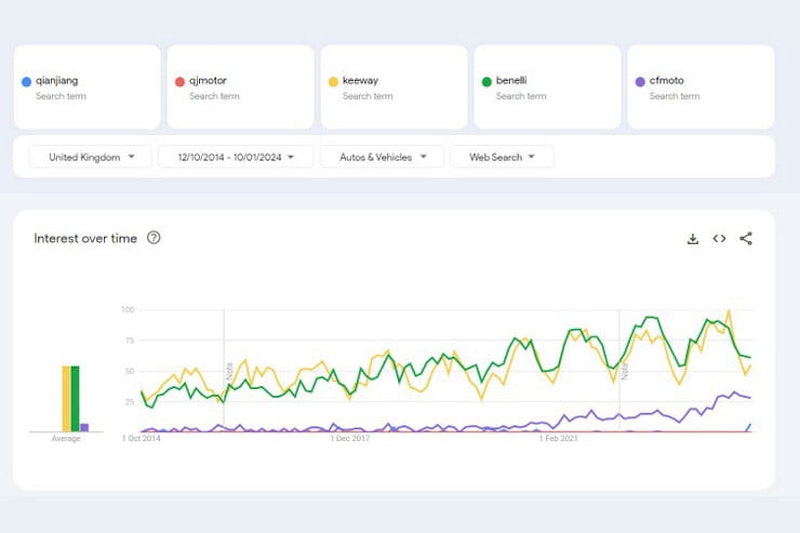This screenshot has height=533, width=800.
Task: Click the 1 Feb 2021 axis label
Action: 559,438
